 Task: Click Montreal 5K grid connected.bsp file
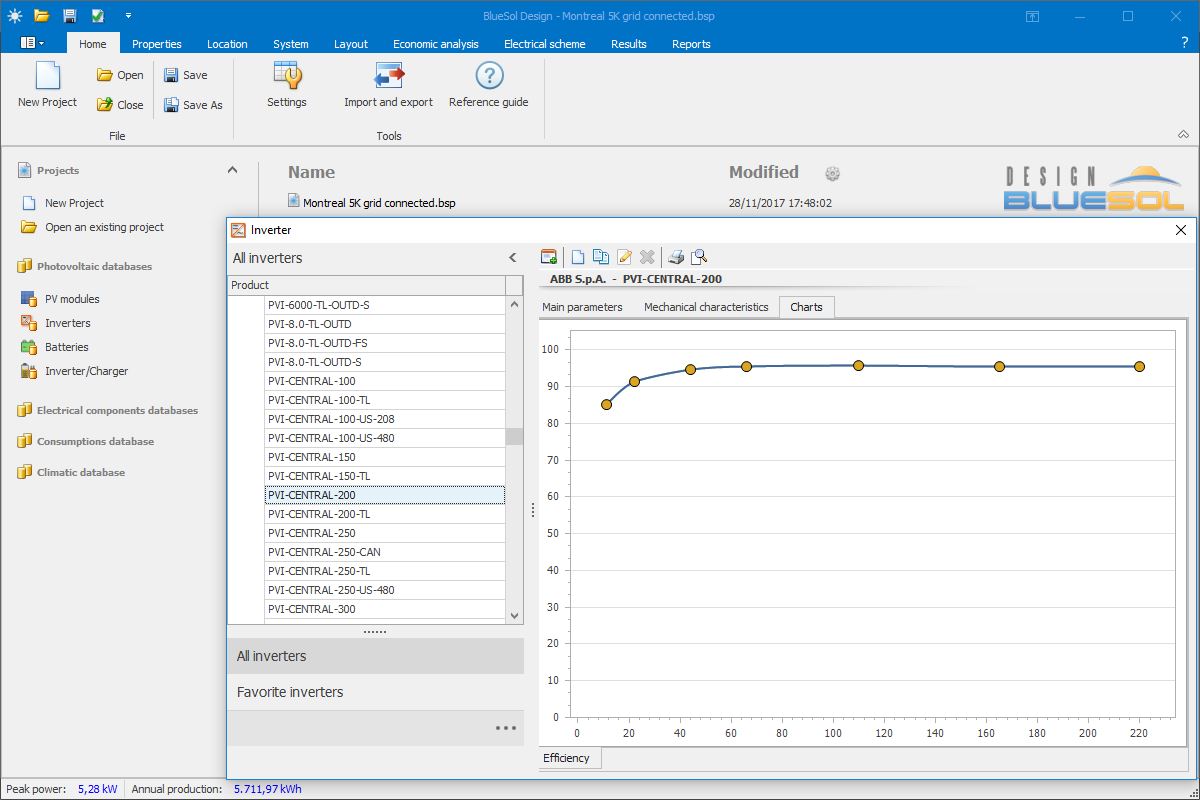click(379, 203)
